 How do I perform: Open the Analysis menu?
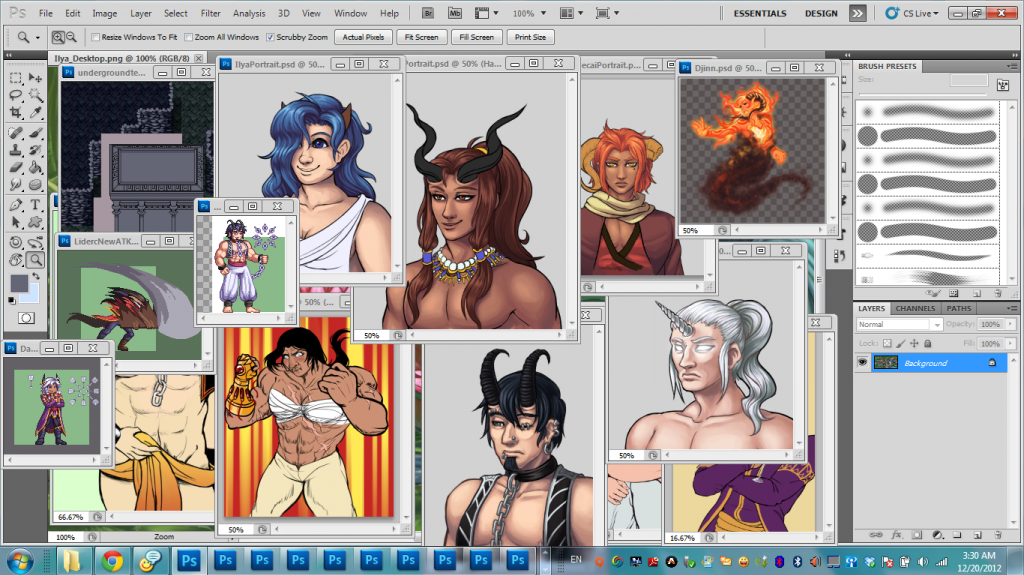pos(249,13)
